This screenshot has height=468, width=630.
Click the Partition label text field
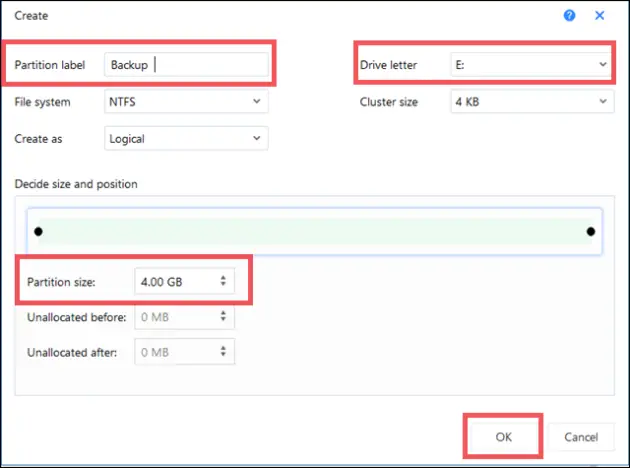pos(186,65)
